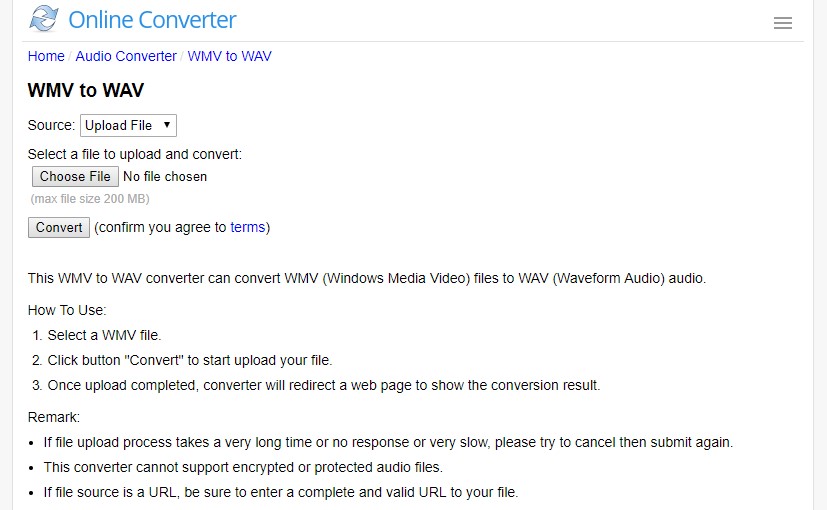The image size is (827, 510).
Task: Click the Source label text
Action: 51,126
